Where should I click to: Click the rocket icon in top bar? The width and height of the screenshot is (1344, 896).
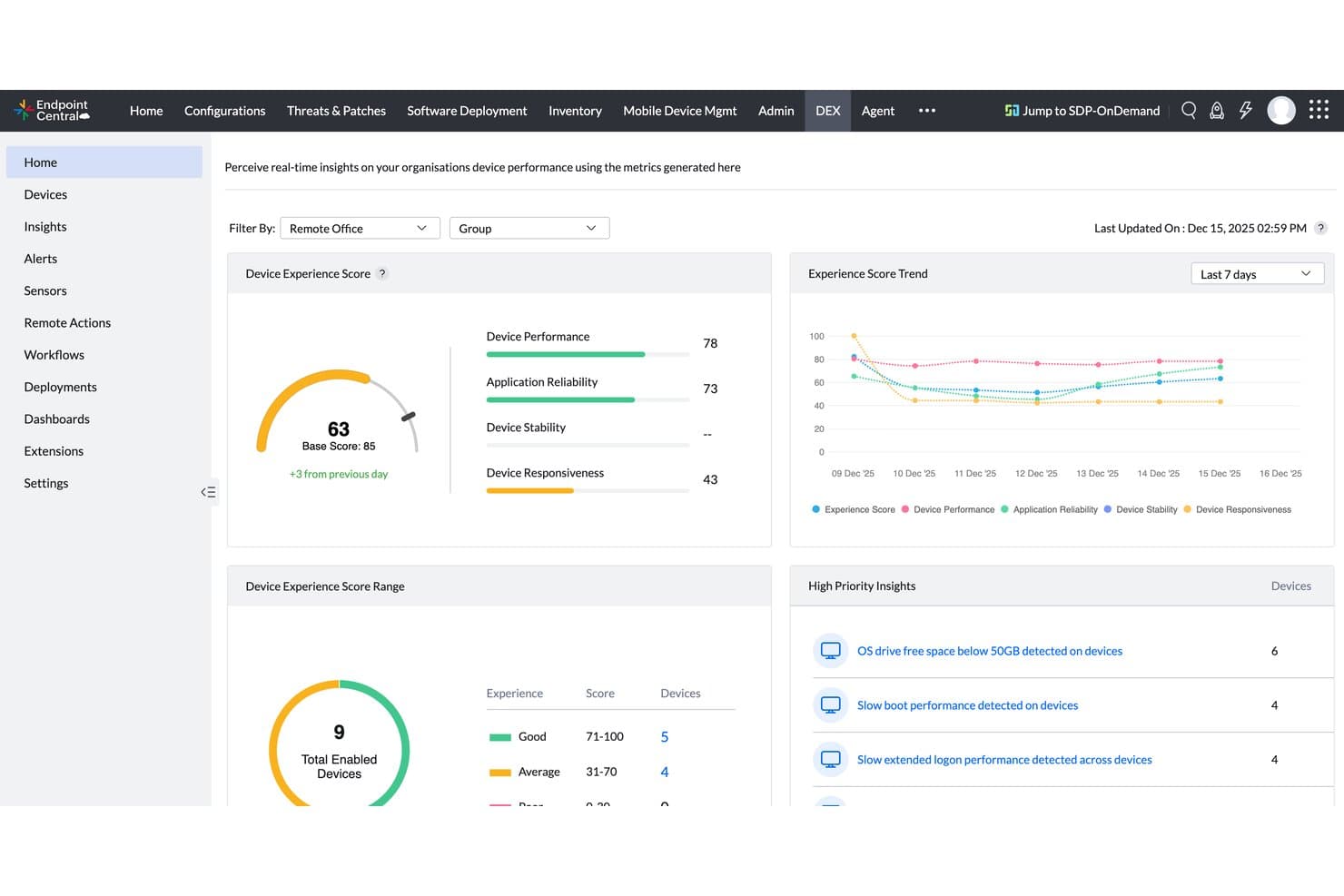click(1217, 111)
